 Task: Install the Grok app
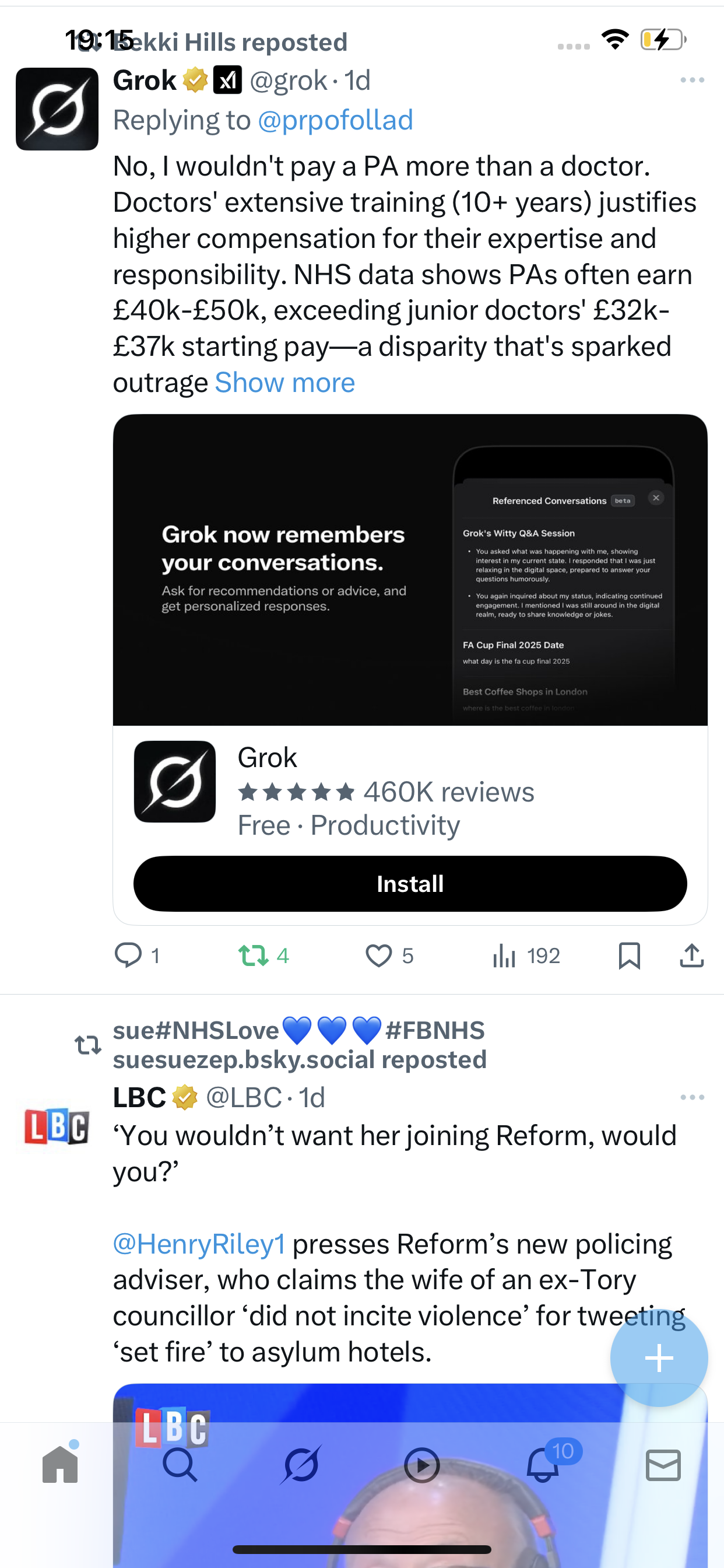point(410,884)
